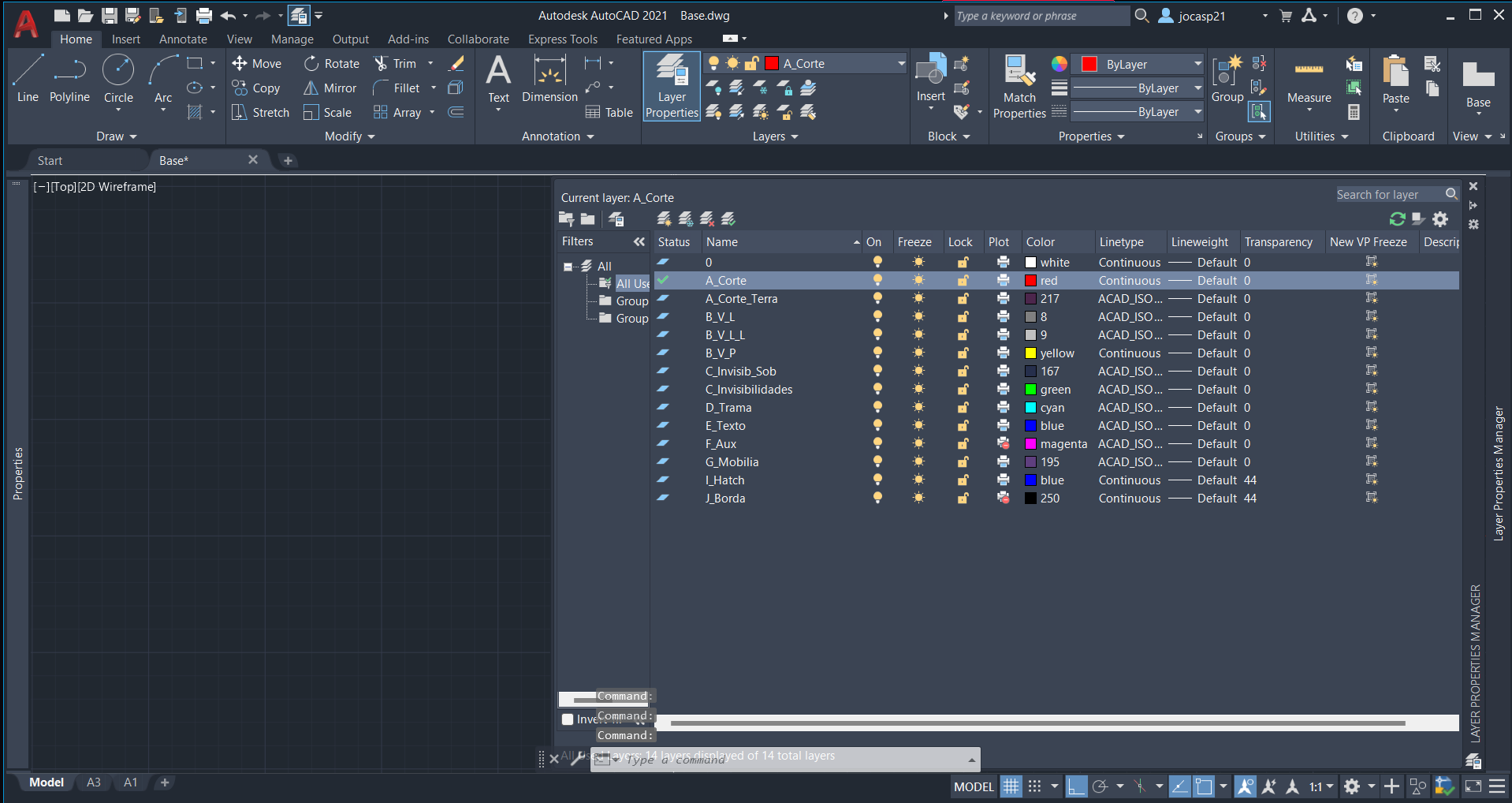Switch to the A3 layout tab
This screenshot has width=1512, height=803.
click(94, 782)
